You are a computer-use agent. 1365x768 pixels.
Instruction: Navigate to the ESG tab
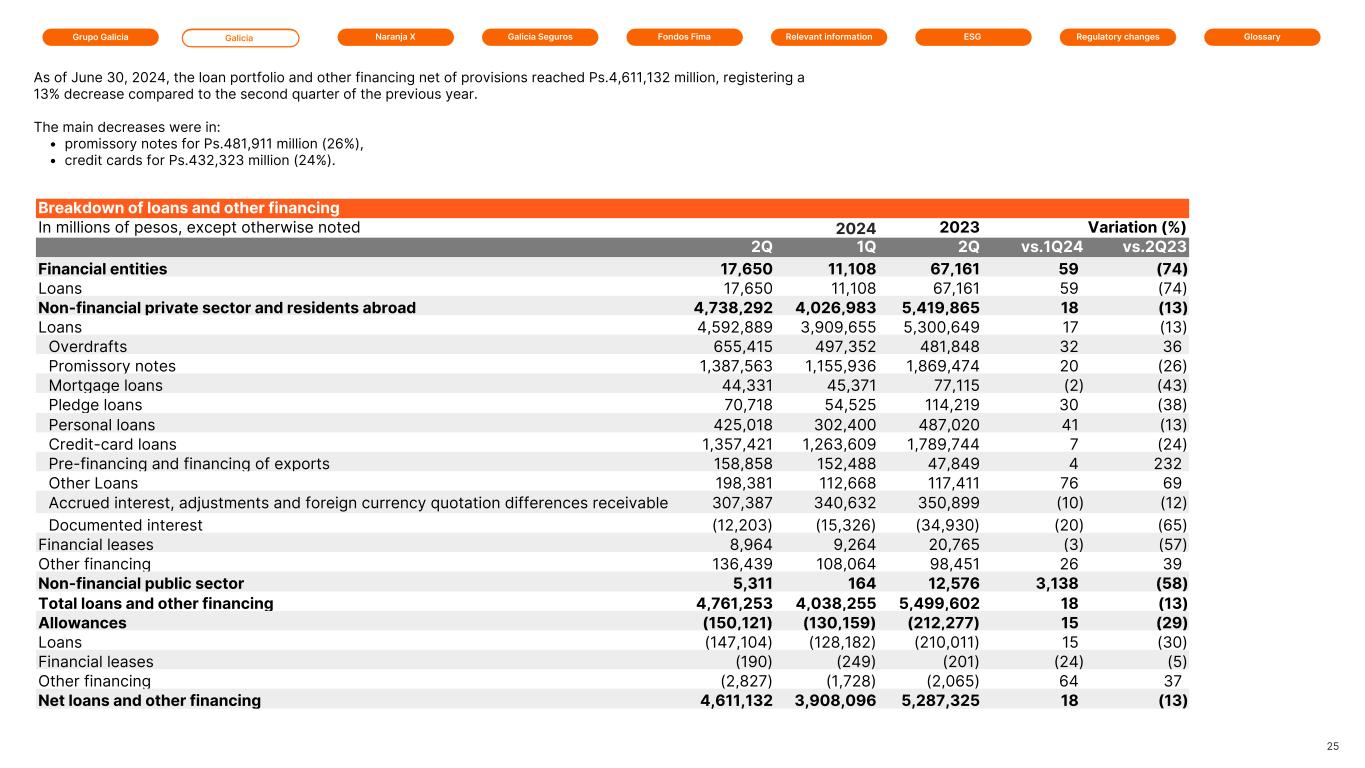[973, 37]
